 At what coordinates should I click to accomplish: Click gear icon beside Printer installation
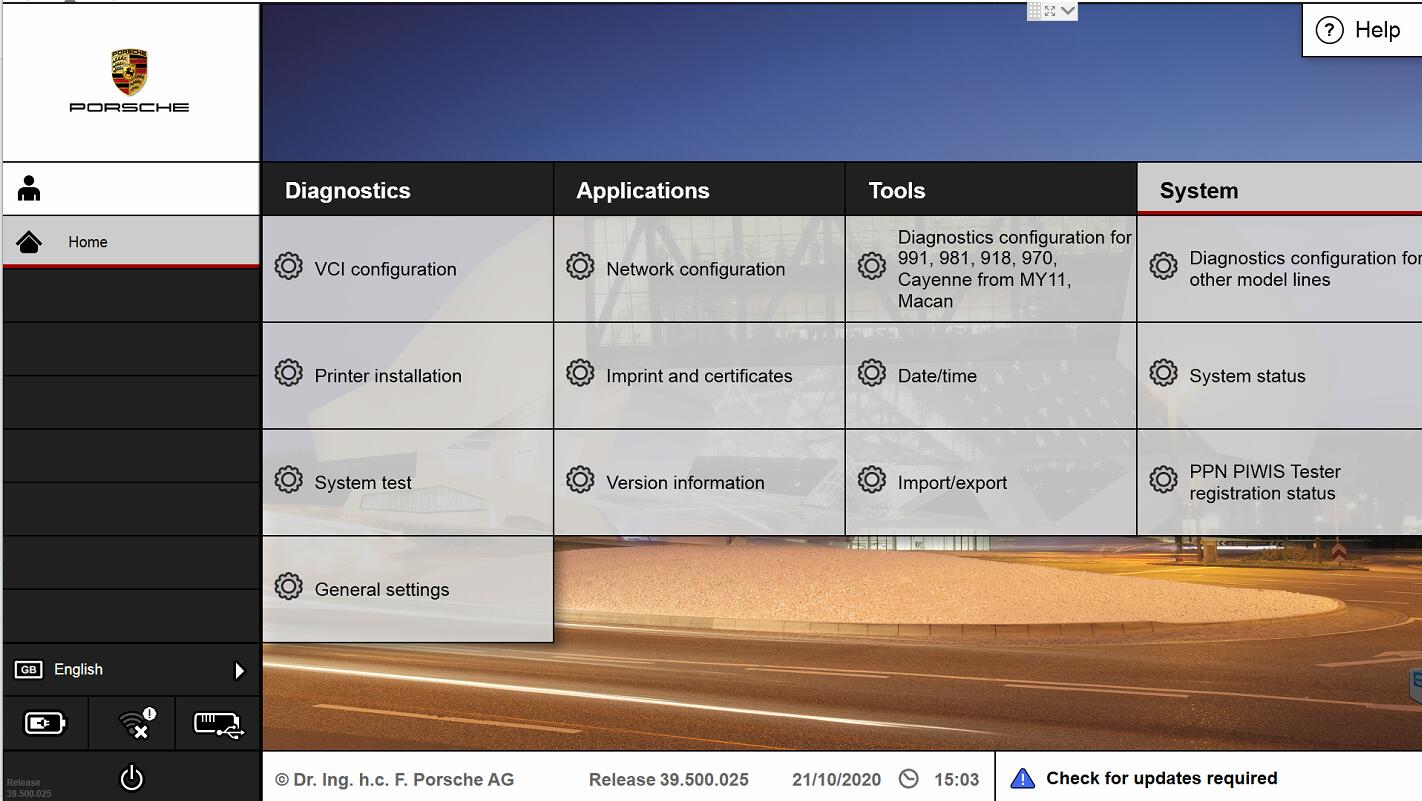pos(288,374)
